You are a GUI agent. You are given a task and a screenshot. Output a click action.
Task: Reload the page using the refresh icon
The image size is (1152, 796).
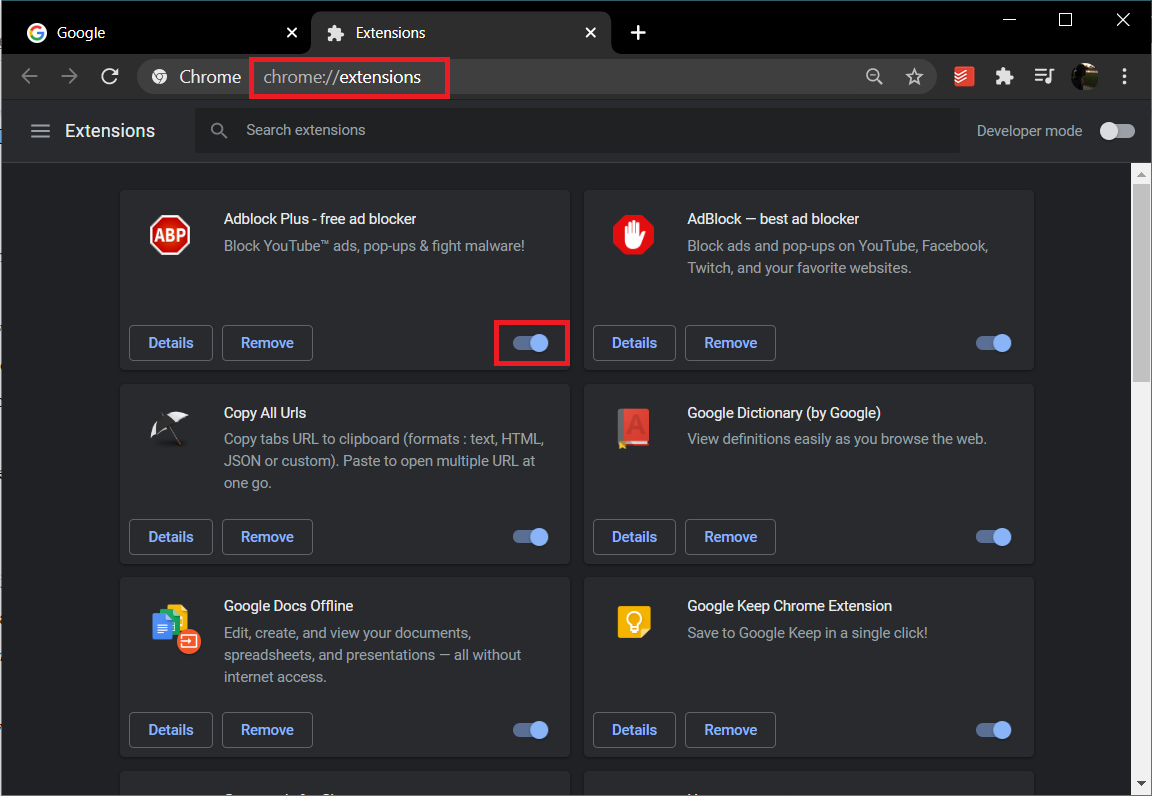point(110,77)
